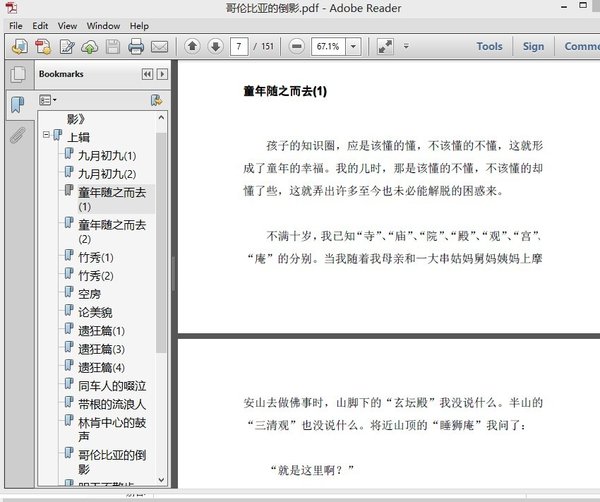Click the Print icon in toolbar
Viewport: 600px width, 502px height.
click(135, 46)
